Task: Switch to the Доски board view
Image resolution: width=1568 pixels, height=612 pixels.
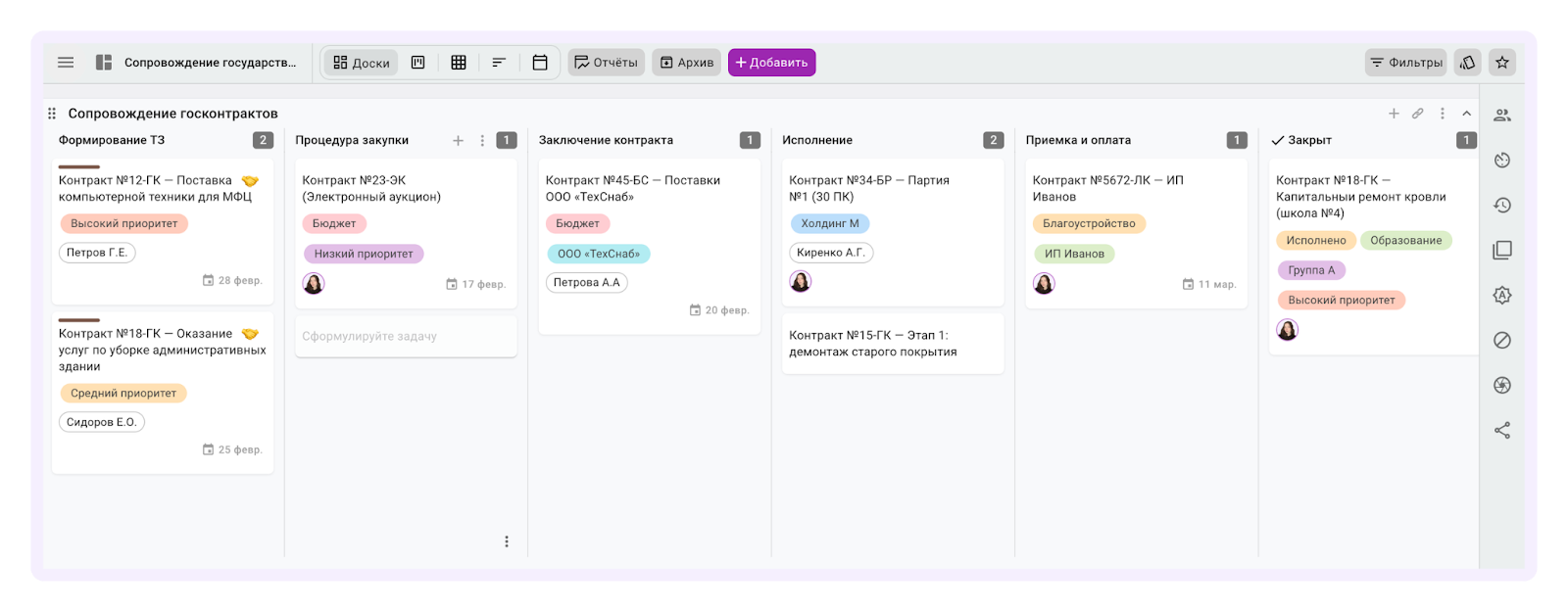Action: pyautogui.click(x=361, y=63)
